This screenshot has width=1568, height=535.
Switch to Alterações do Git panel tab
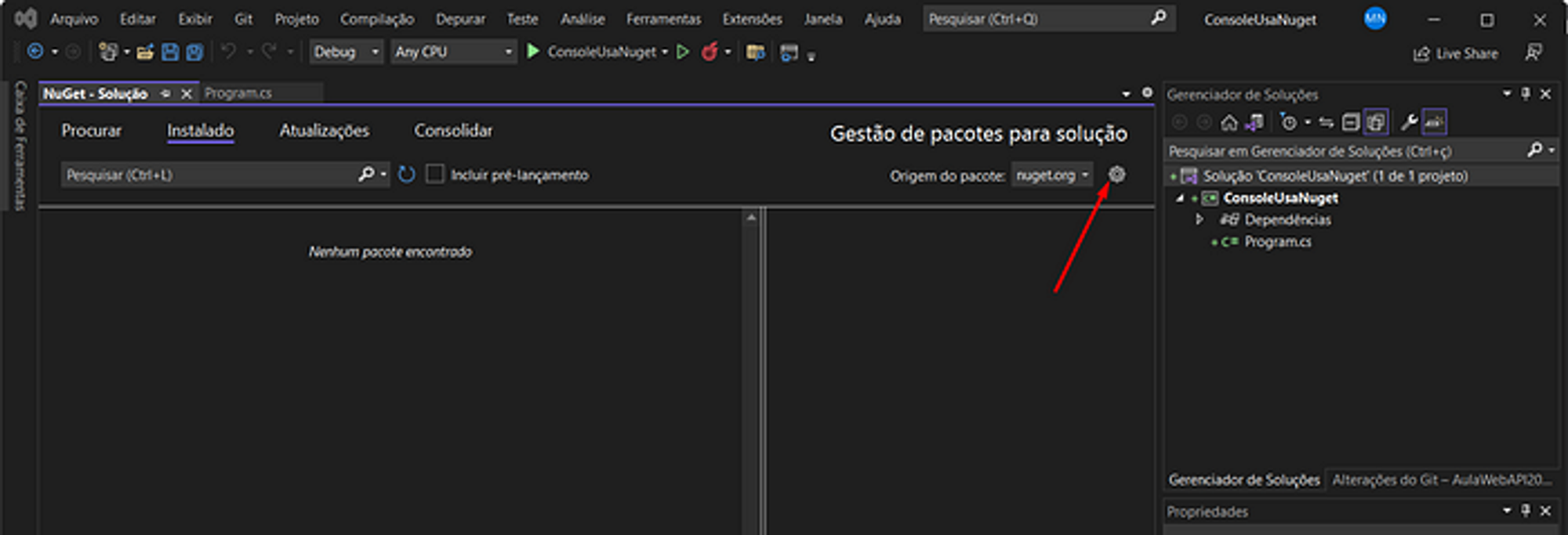pos(1442,479)
